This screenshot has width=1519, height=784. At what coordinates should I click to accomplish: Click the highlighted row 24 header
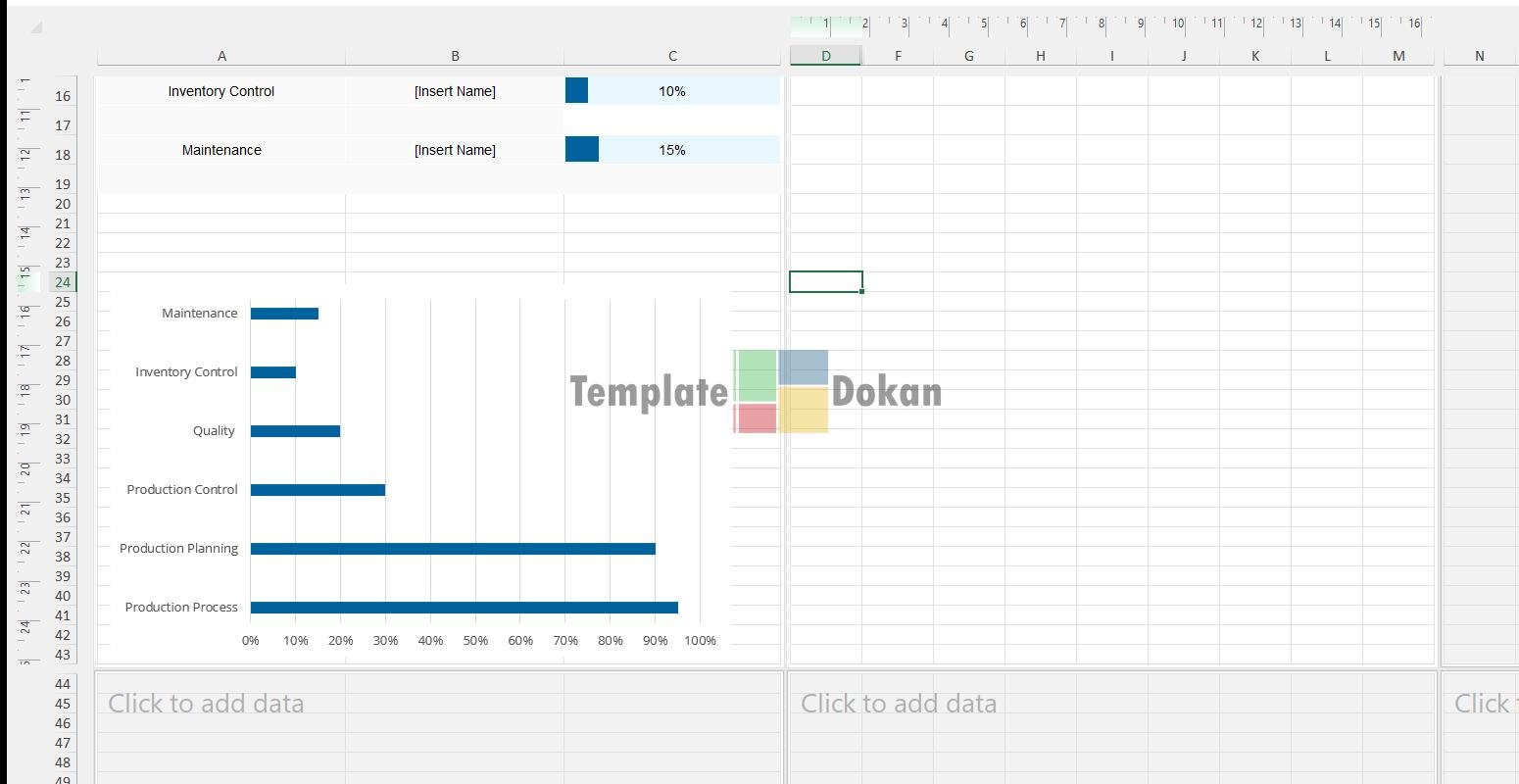[x=63, y=282]
